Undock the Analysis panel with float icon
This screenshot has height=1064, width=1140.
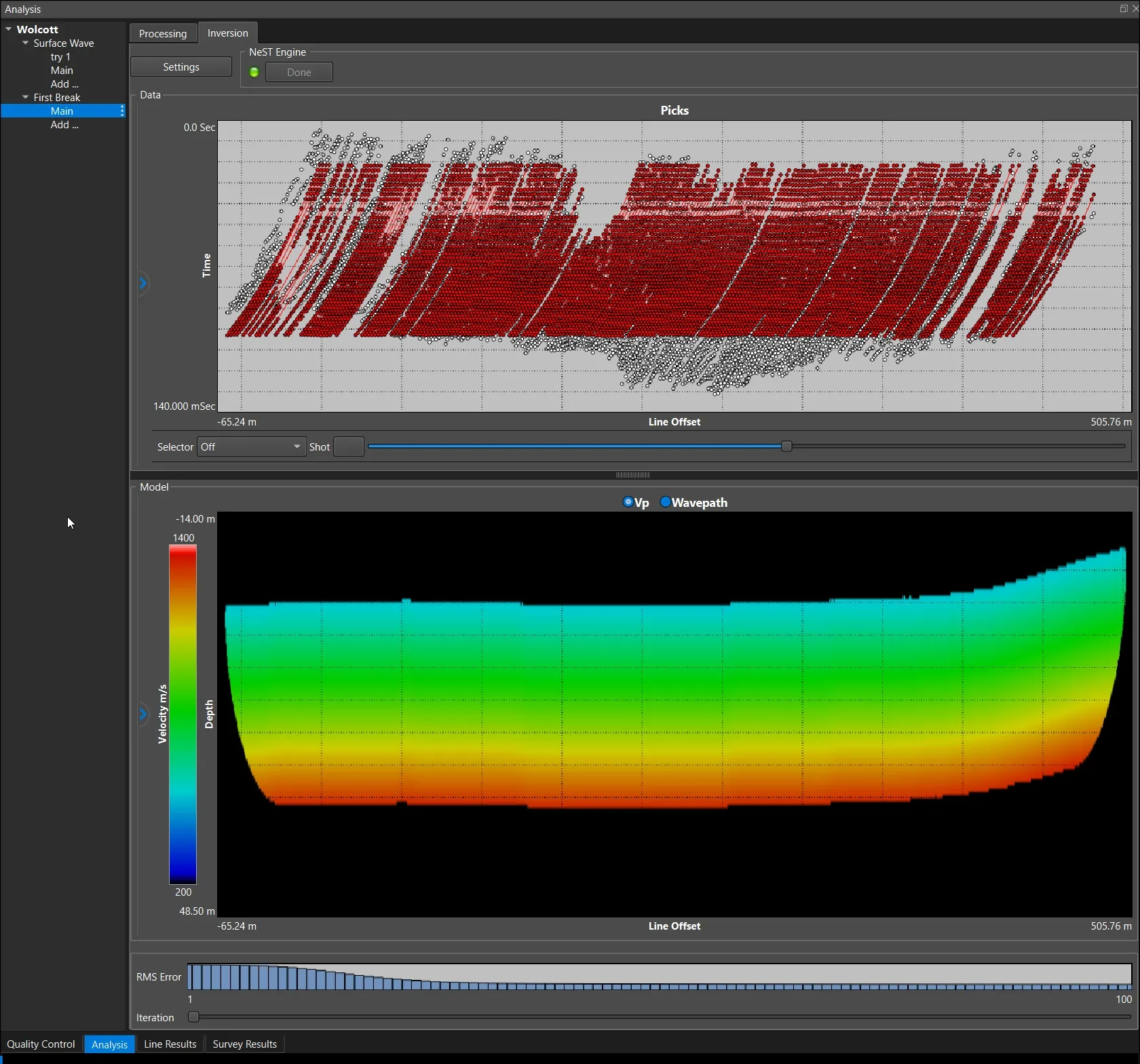point(1124,9)
